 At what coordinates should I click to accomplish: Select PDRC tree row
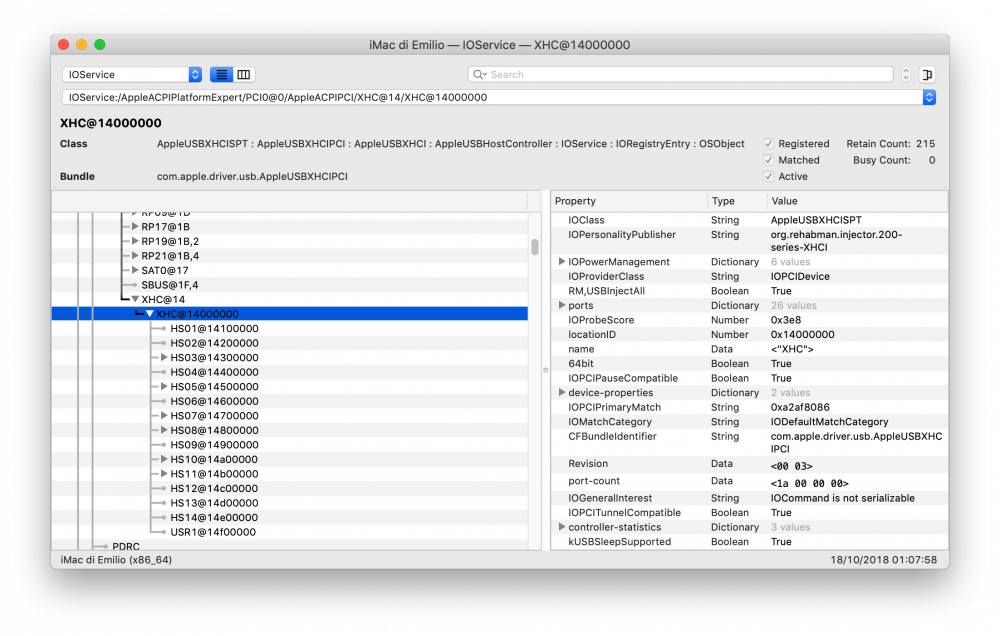point(290,546)
